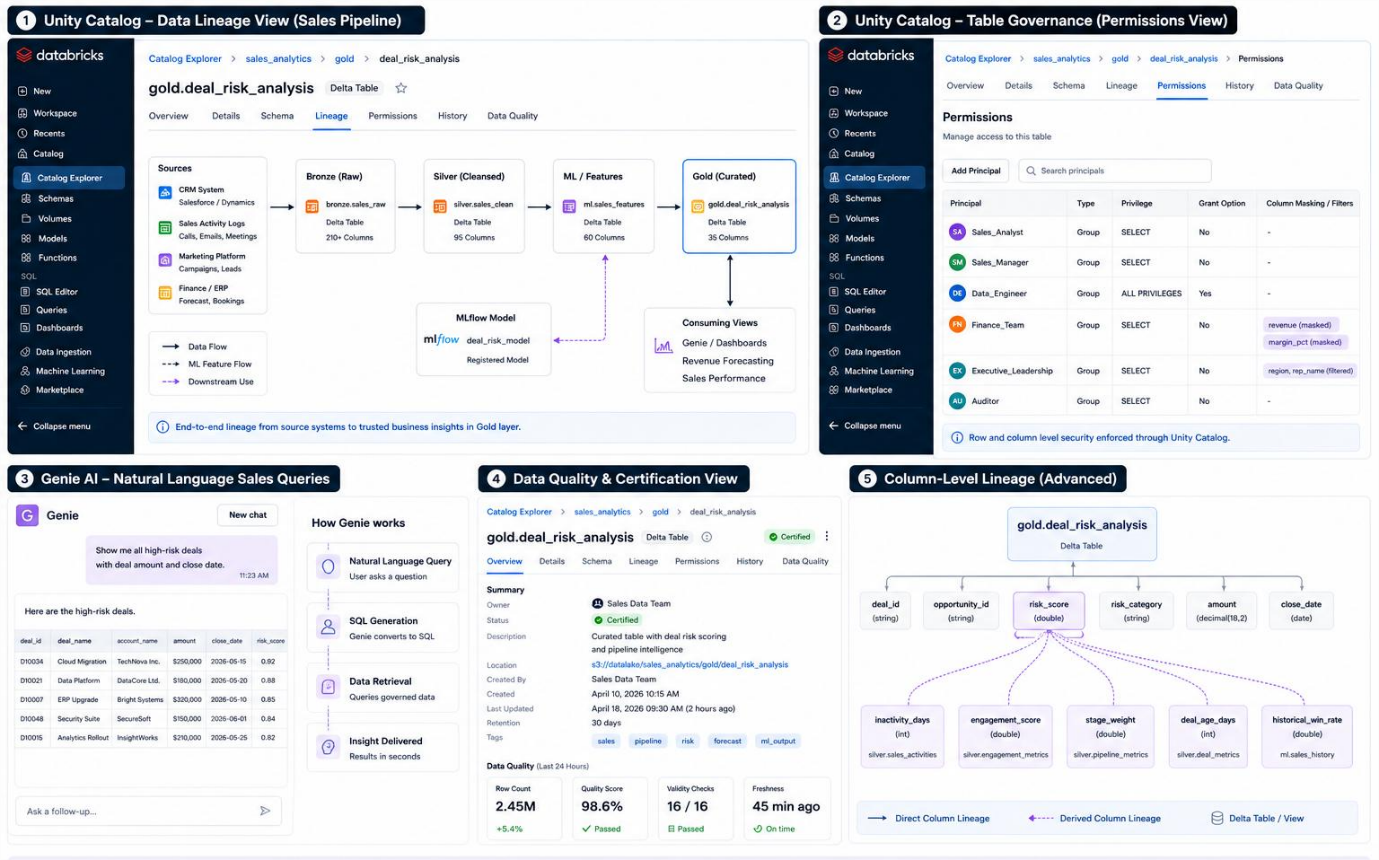
Task: Open the three-dot menu beside Certified badge
Action: click(x=827, y=537)
